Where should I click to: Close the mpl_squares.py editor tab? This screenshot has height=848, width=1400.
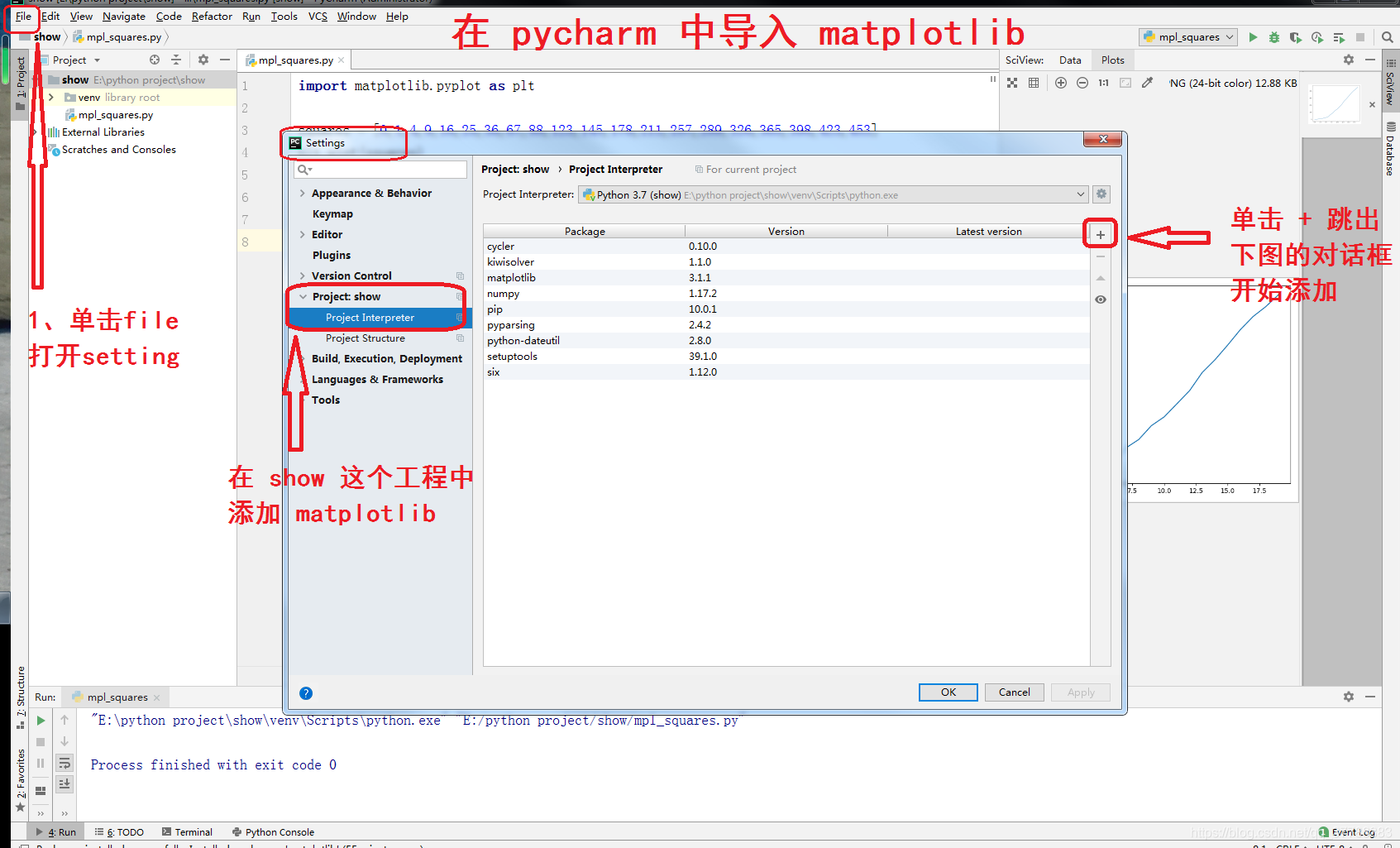[341, 60]
